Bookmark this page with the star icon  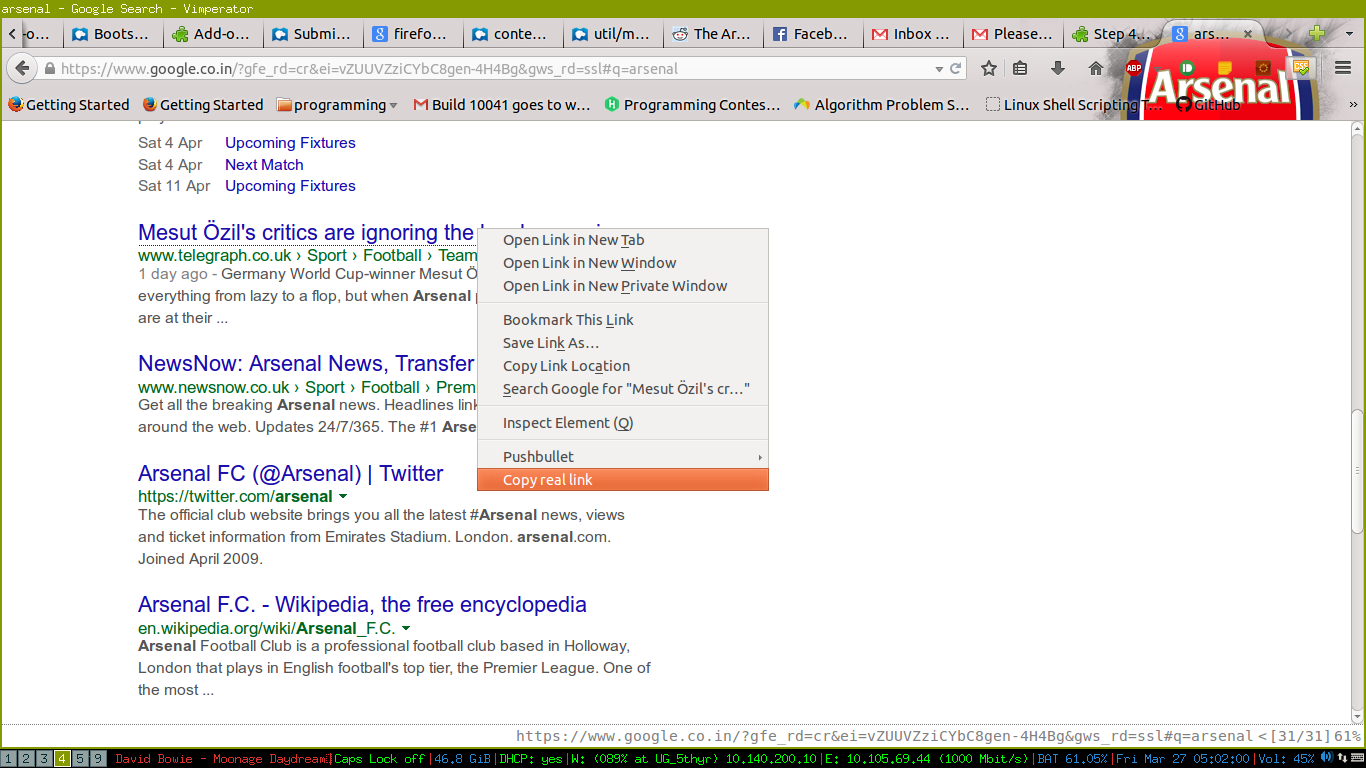pos(989,68)
